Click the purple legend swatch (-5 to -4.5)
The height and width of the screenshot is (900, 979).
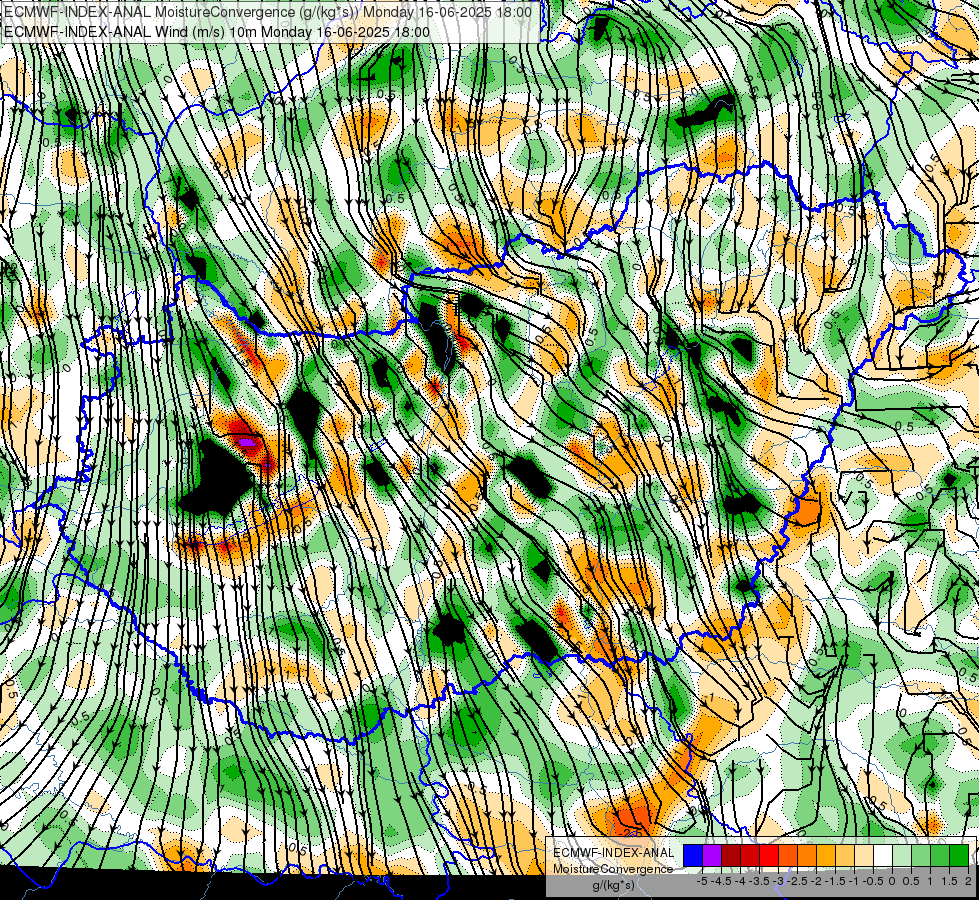click(x=712, y=855)
